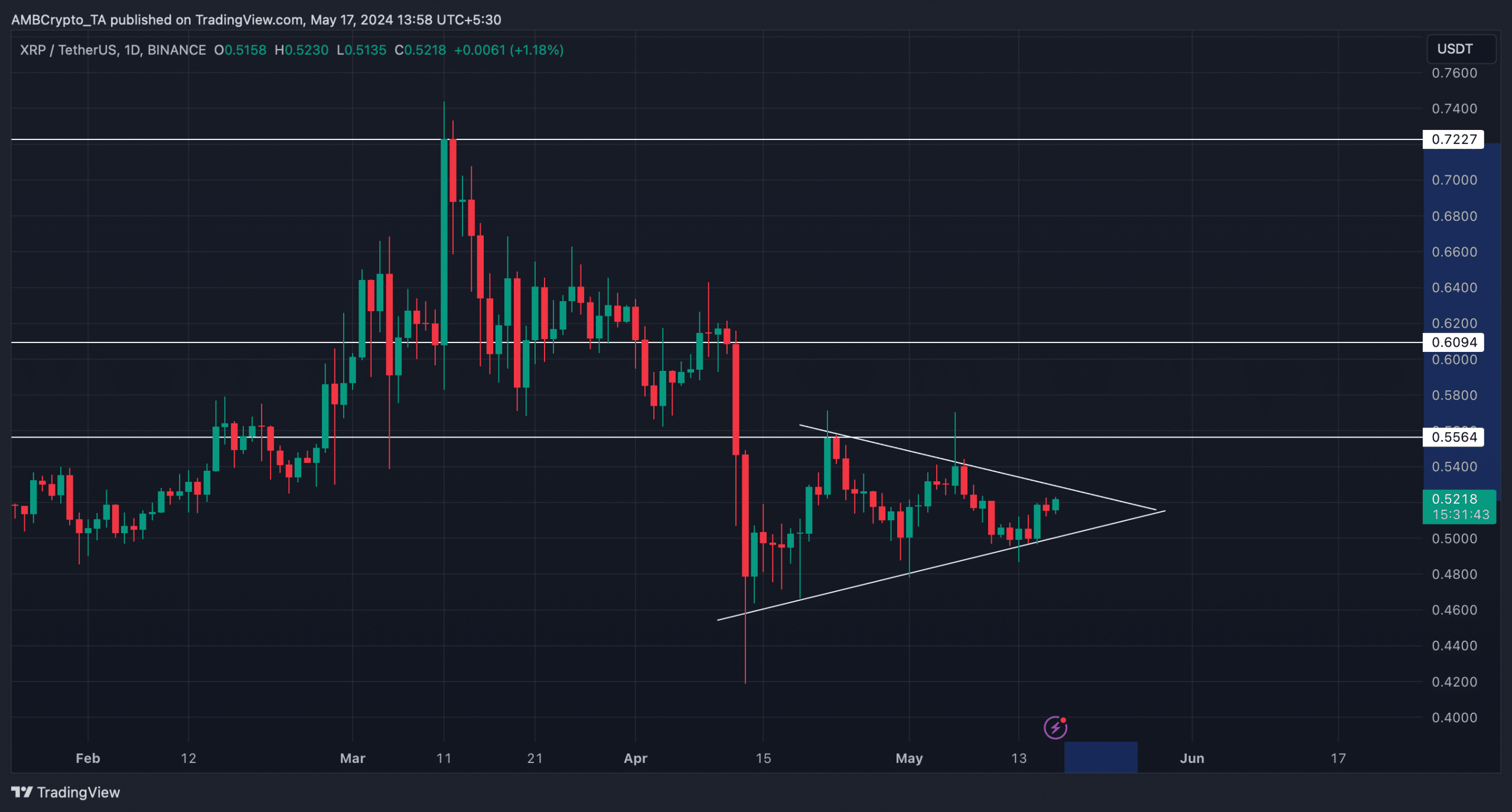Viewport: 1512px width, 812px height.
Task: Click the 0.7600 price scale label
Action: (1454, 73)
